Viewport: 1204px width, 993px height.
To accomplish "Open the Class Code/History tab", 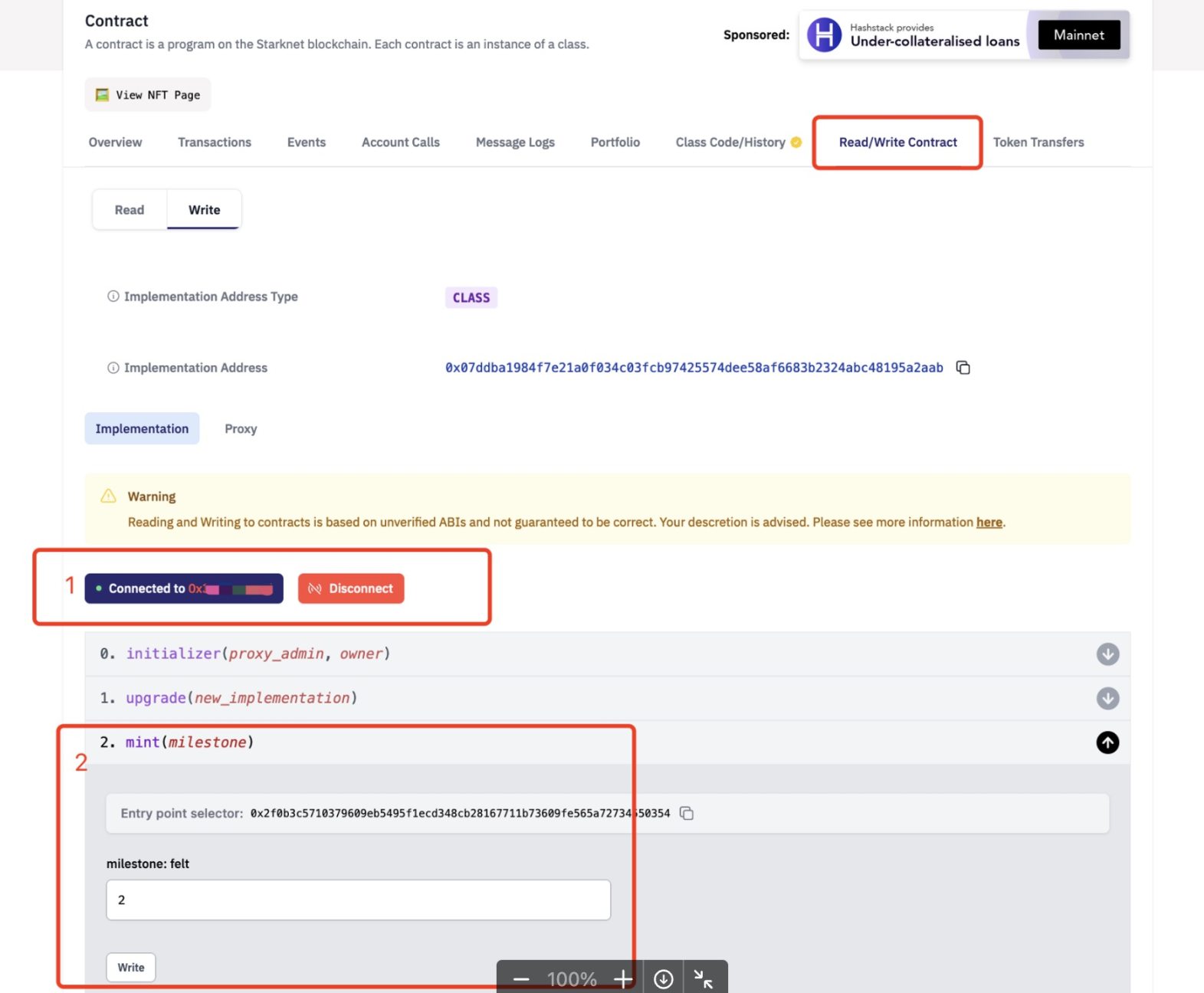I will coord(730,143).
